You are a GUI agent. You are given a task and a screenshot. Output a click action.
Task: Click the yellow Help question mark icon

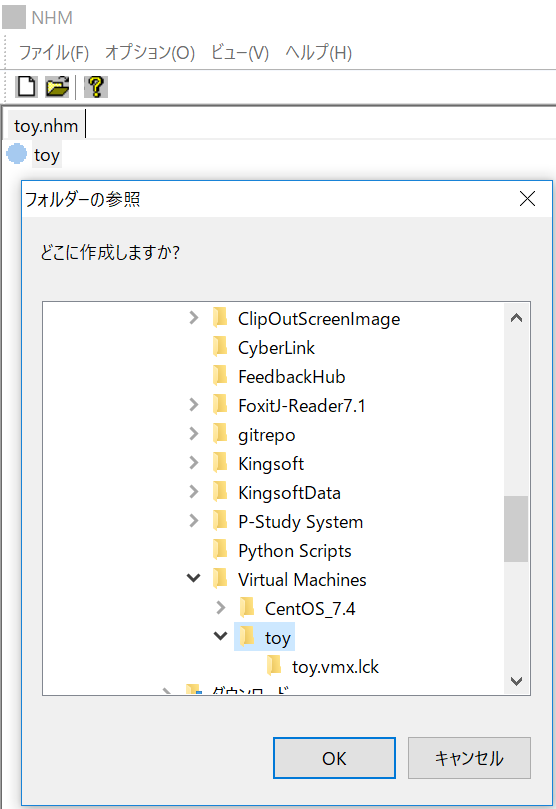pyautogui.click(x=95, y=87)
